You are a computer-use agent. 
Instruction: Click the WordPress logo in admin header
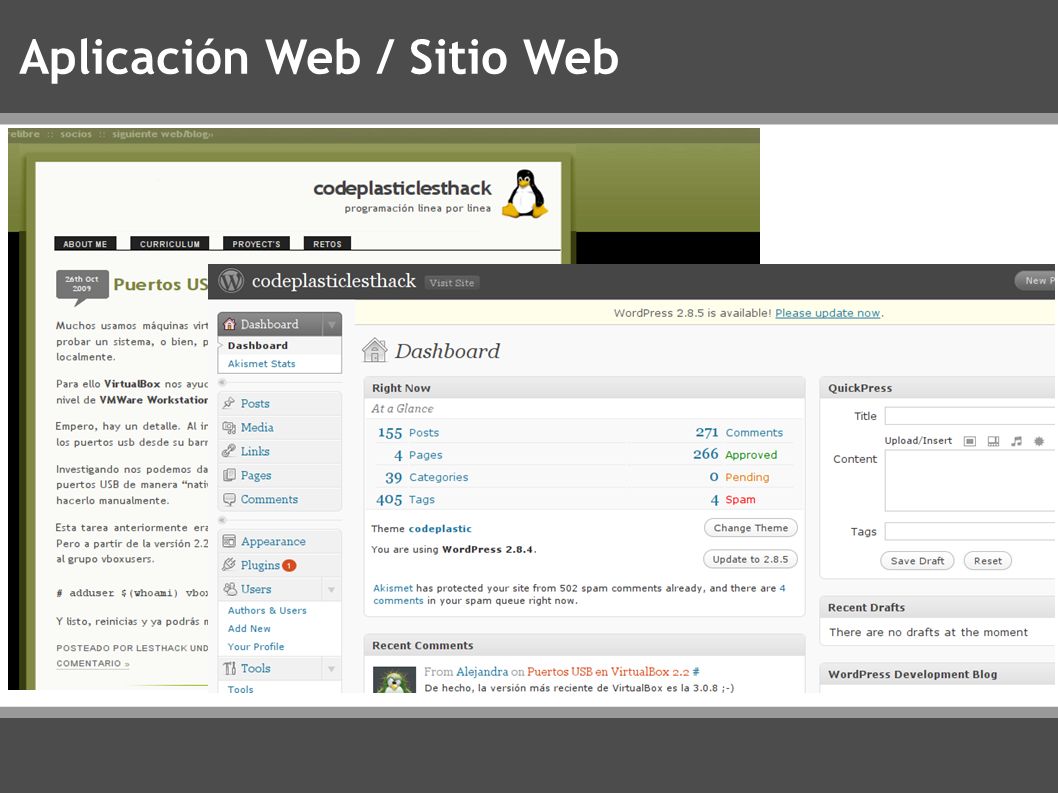[231, 281]
